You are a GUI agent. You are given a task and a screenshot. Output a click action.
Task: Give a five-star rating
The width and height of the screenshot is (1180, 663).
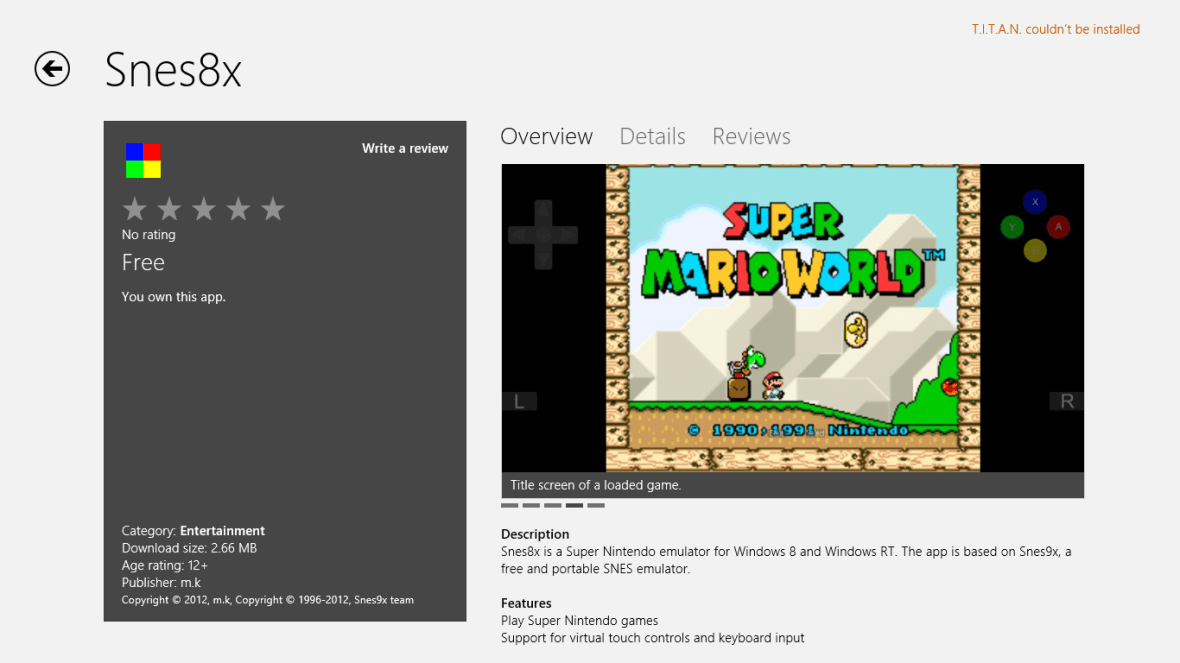(272, 209)
